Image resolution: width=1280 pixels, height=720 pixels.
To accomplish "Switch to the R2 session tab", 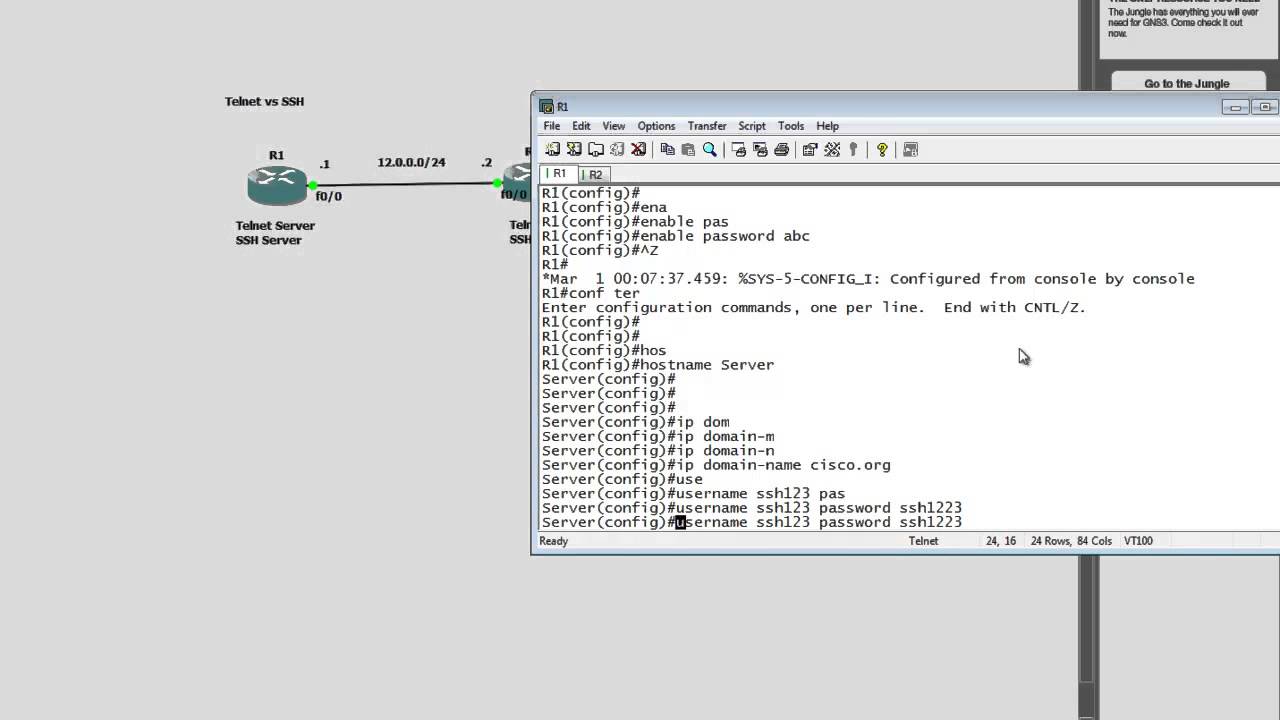I will coord(594,174).
